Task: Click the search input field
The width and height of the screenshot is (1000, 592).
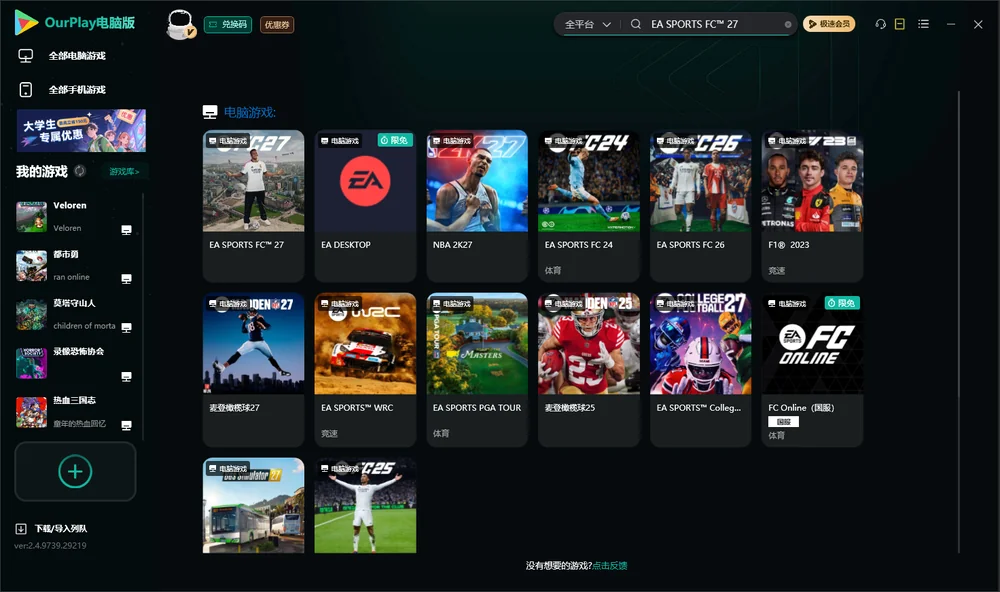Action: pyautogui.click(x=715, y=24)
